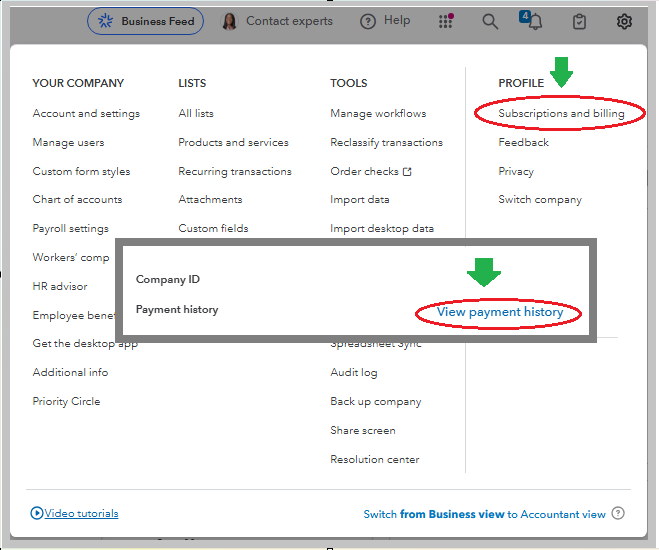Click the Company ID label
Viewport: 659px width, 550px height.
pyautogui.click(x=168, y=279)
